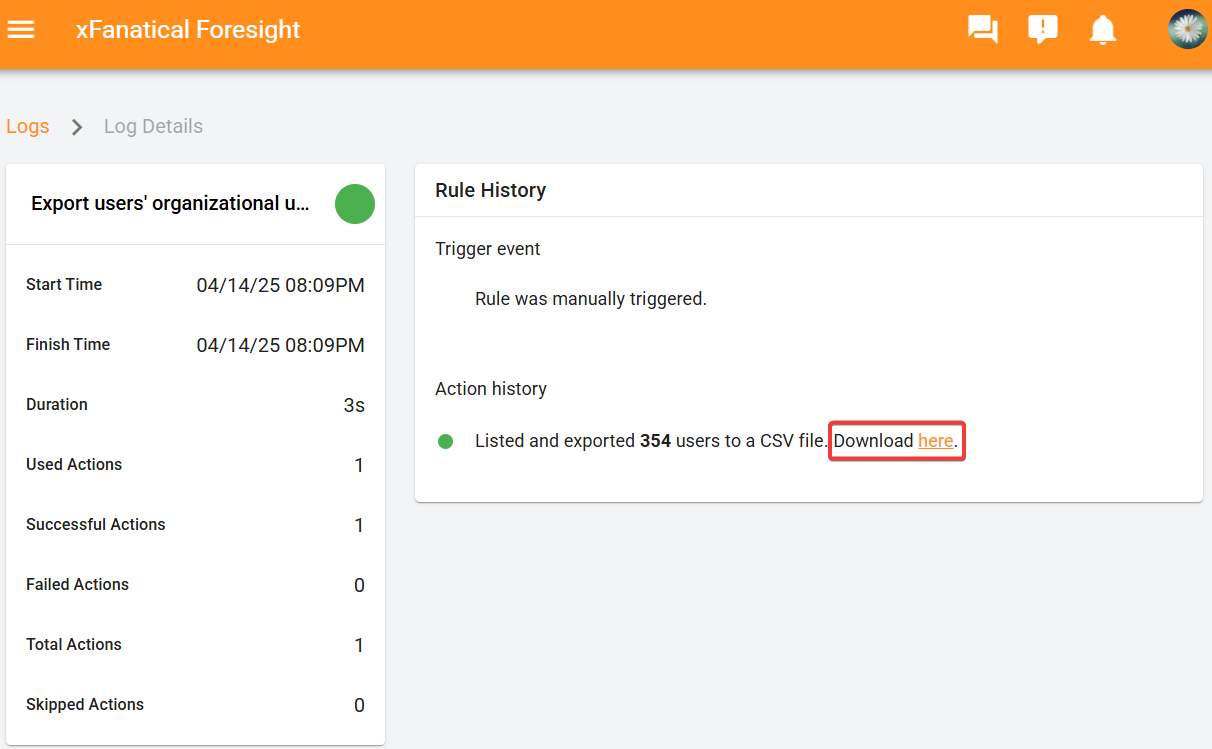Click the Successful Actions label
The height and width of the screenshot is (749, 1212).
pyautogui.click(x=96, y=525)
